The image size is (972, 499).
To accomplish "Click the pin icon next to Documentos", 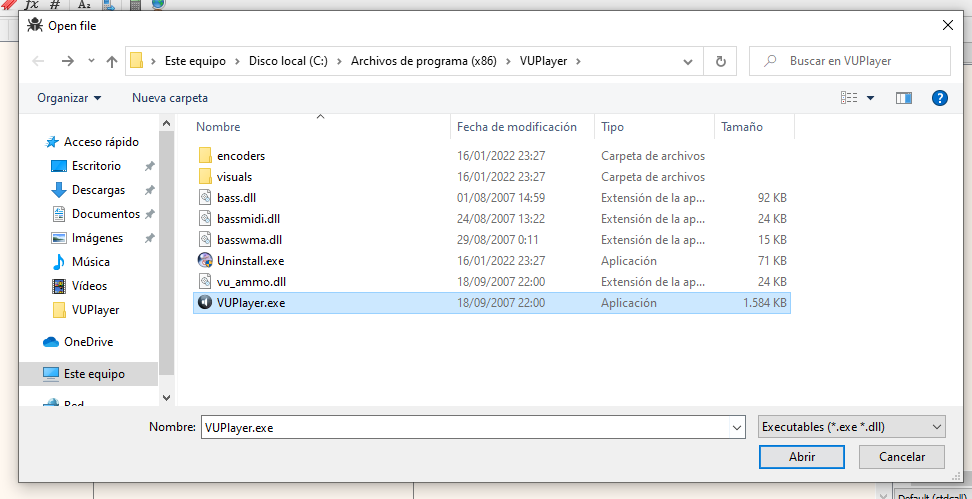I will click(x=149, y=214).
